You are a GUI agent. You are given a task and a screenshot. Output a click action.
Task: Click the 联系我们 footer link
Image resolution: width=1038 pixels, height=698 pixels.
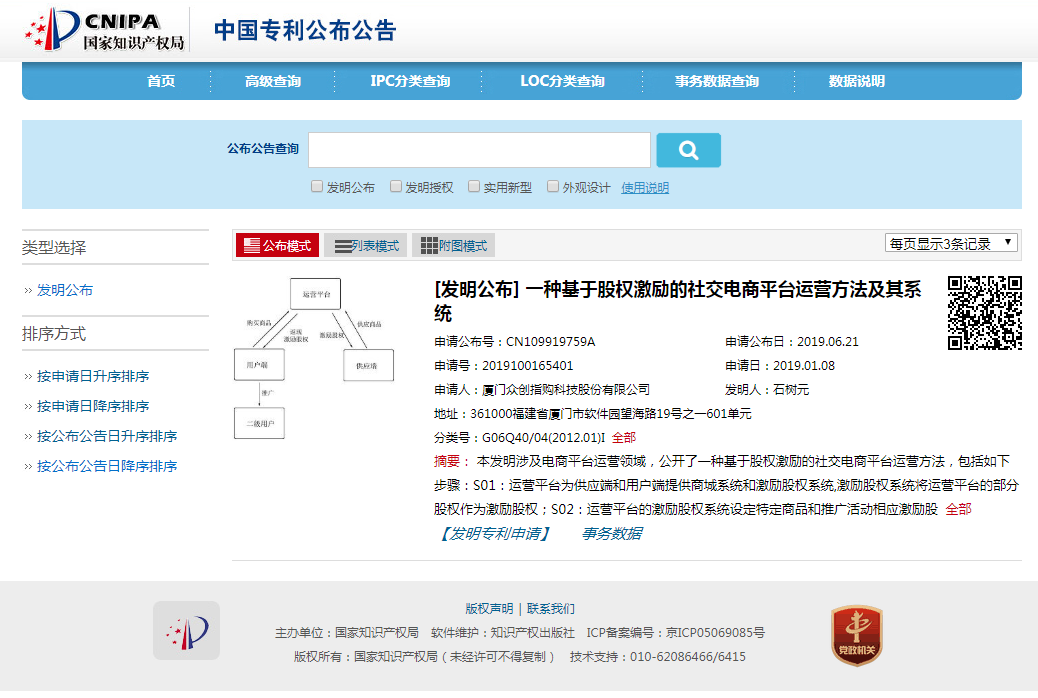[551, 609]
